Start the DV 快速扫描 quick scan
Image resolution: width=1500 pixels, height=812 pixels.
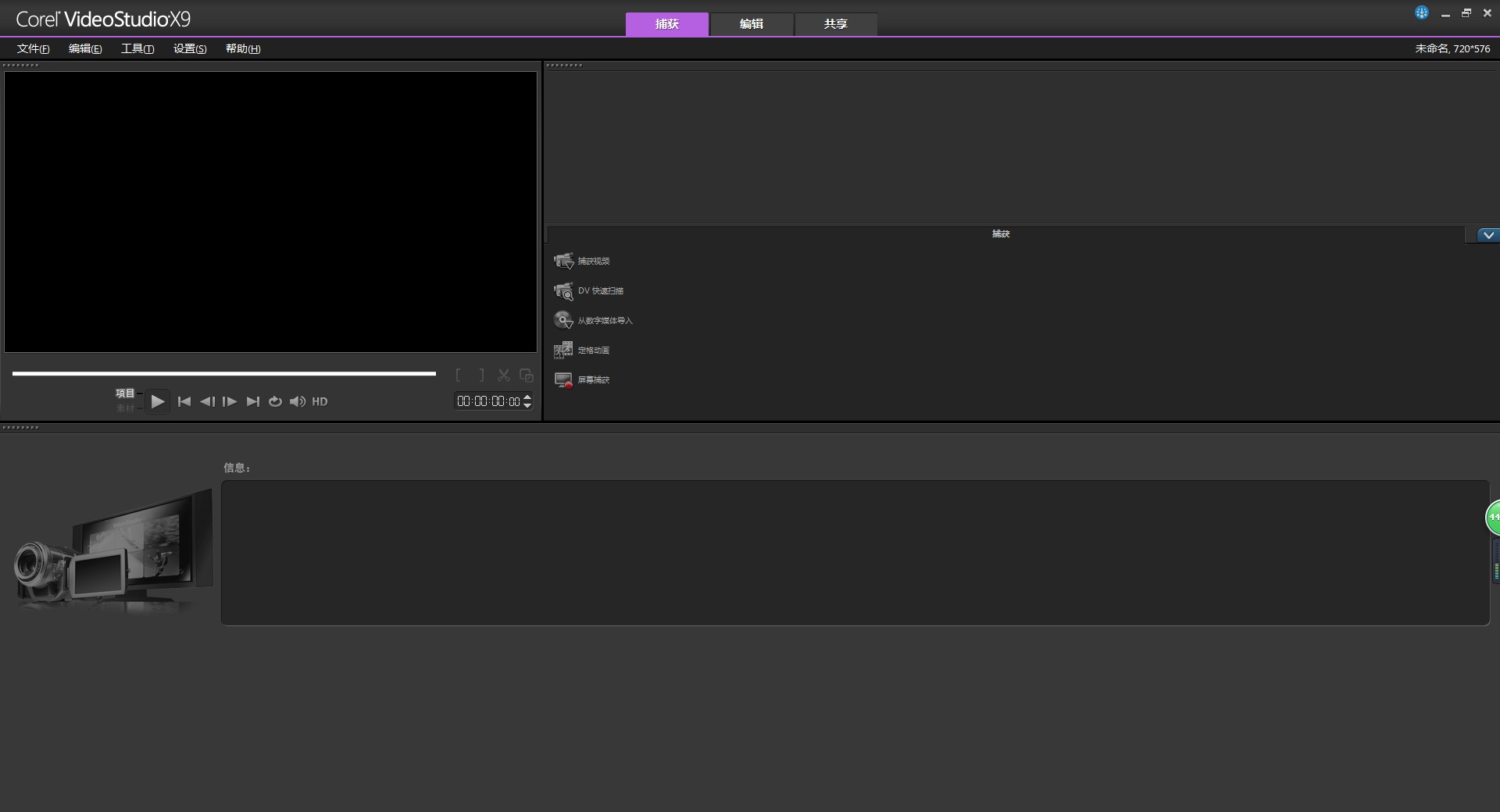point(563,291)
